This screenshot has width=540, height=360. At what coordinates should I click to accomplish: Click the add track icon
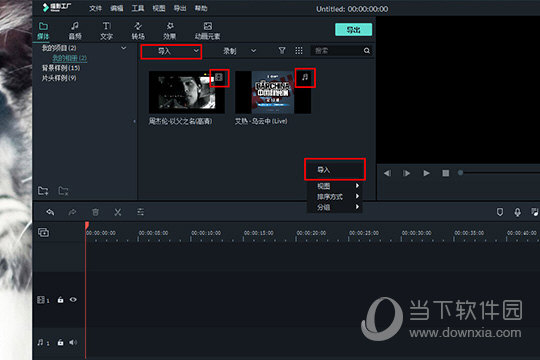(43, 232)
